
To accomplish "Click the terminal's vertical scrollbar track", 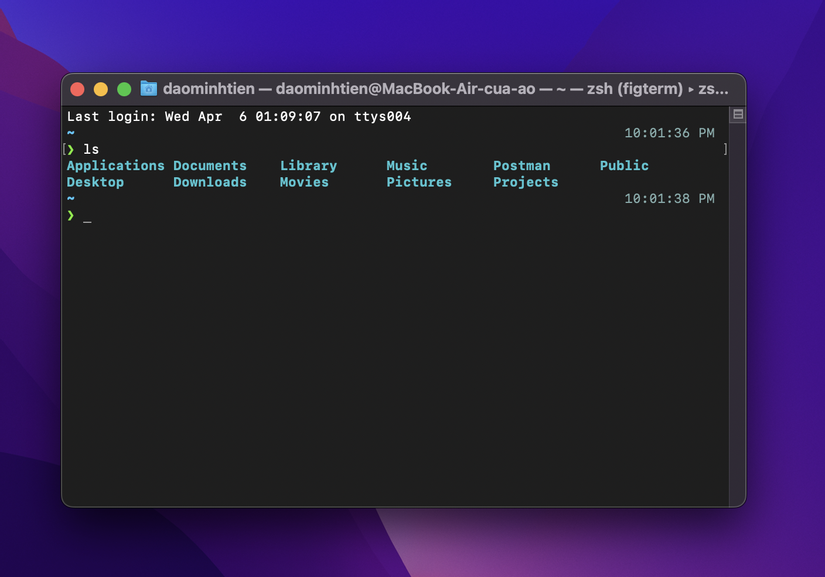I will point(737,313).
